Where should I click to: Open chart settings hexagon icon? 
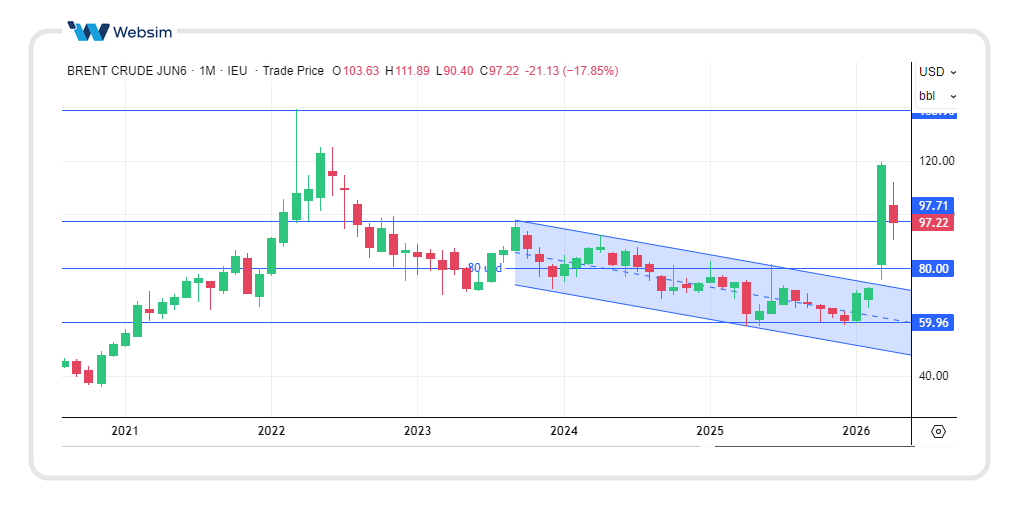(x=938, y=431)
